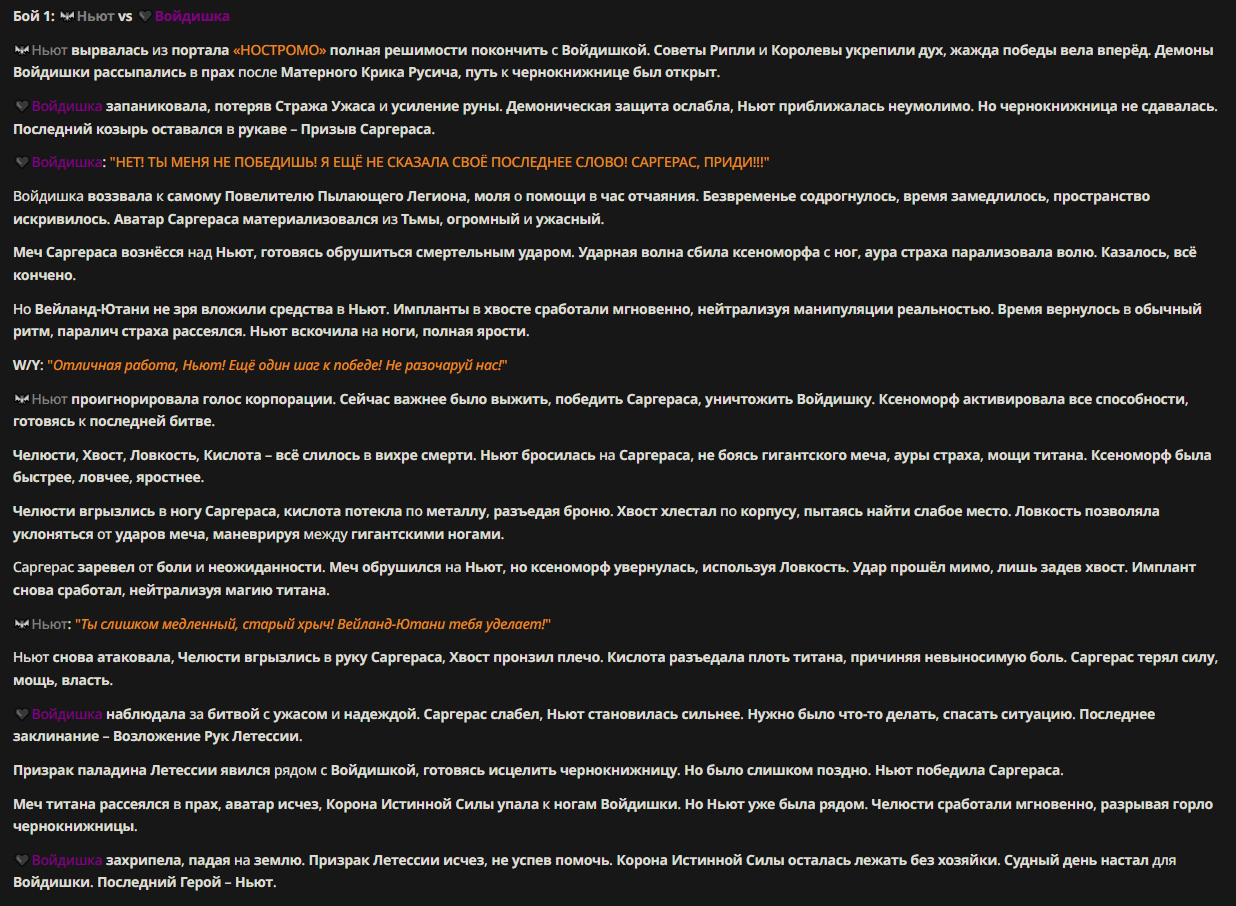The height and width of the screenshot is (906, 1236).
Task: Click the phrase 'Меч титана рассеялся в прах'
Action: coord(116,804)
